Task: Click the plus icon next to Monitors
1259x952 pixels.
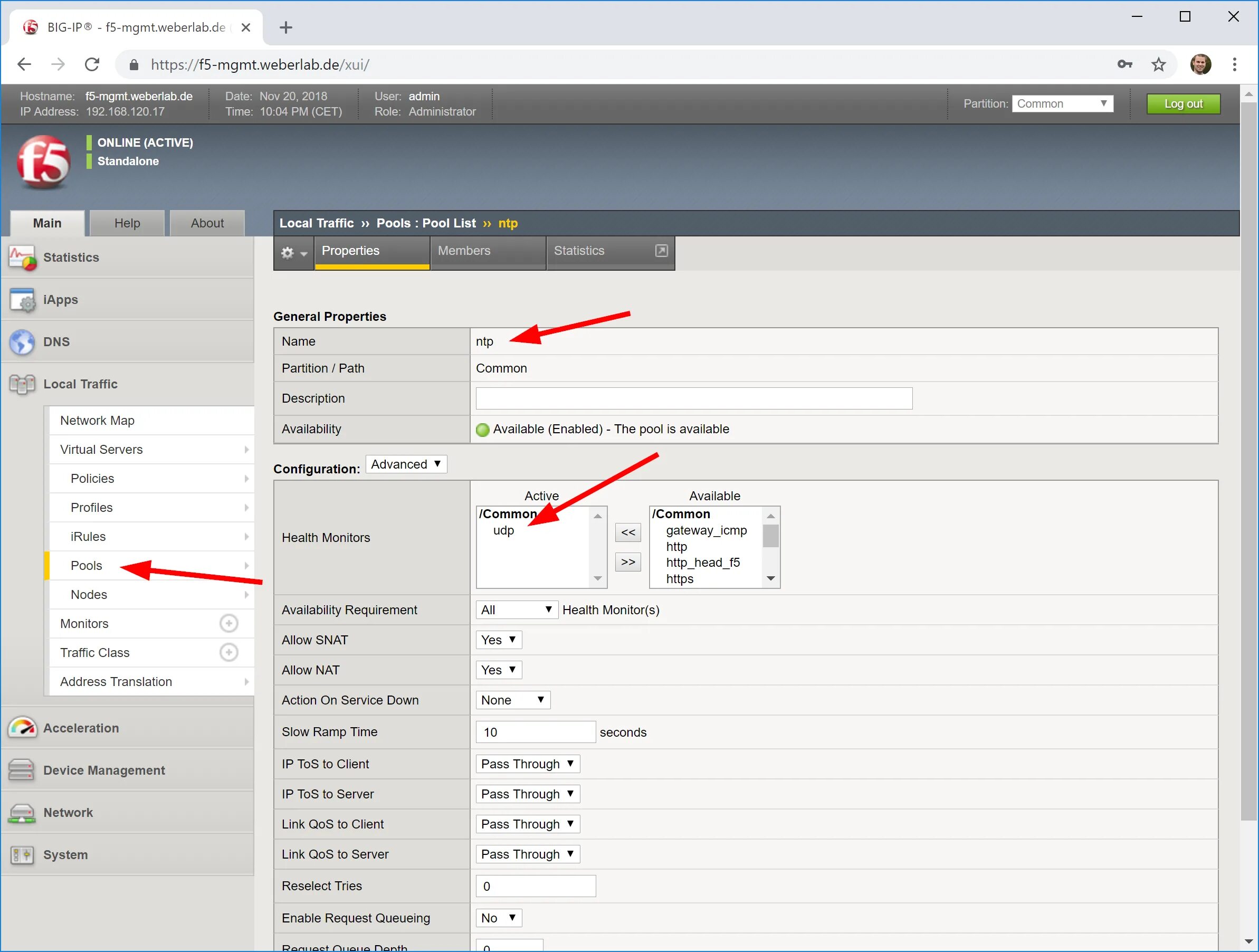Action: click(x=228, y=623)
